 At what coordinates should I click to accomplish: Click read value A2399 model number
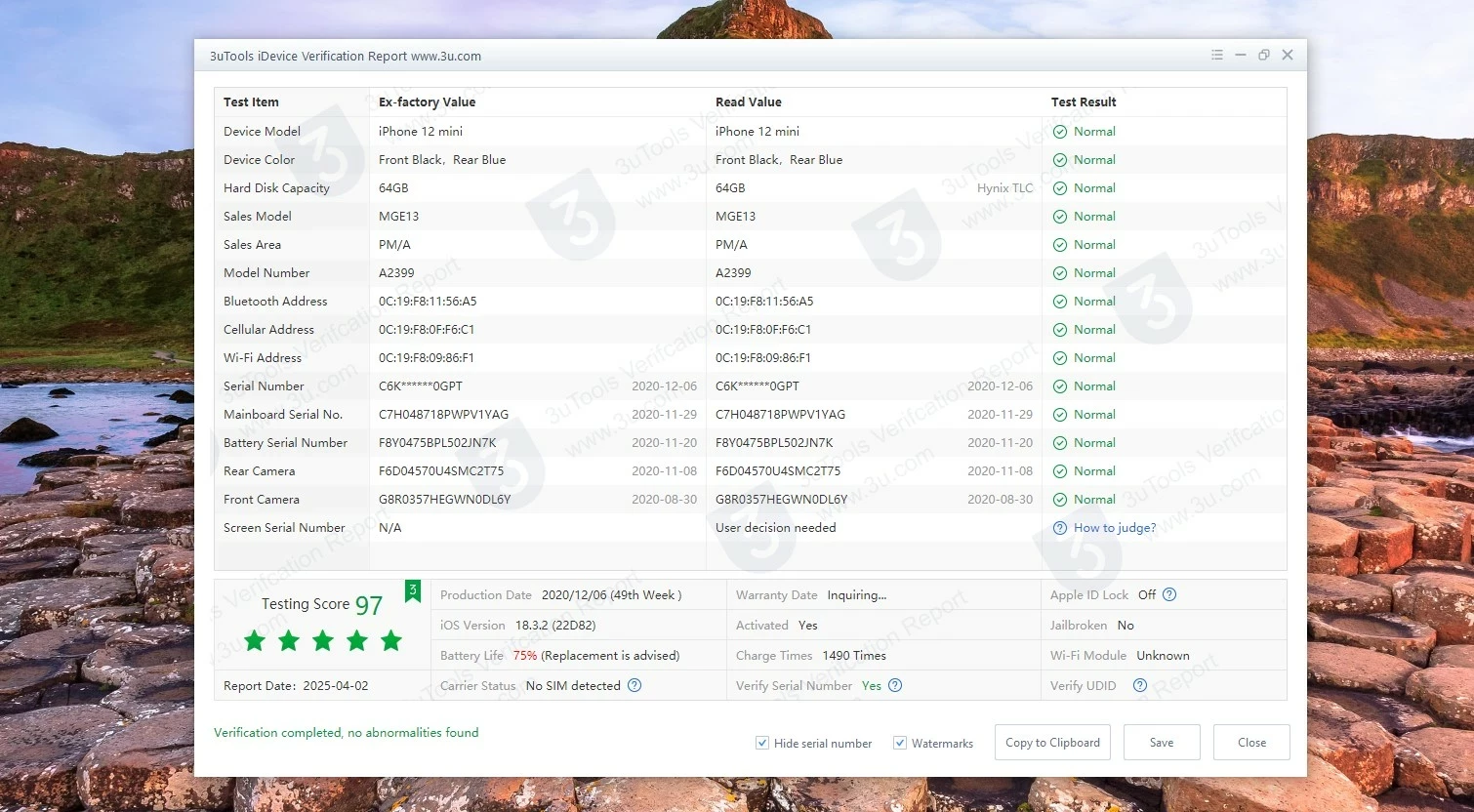(733, 273)
